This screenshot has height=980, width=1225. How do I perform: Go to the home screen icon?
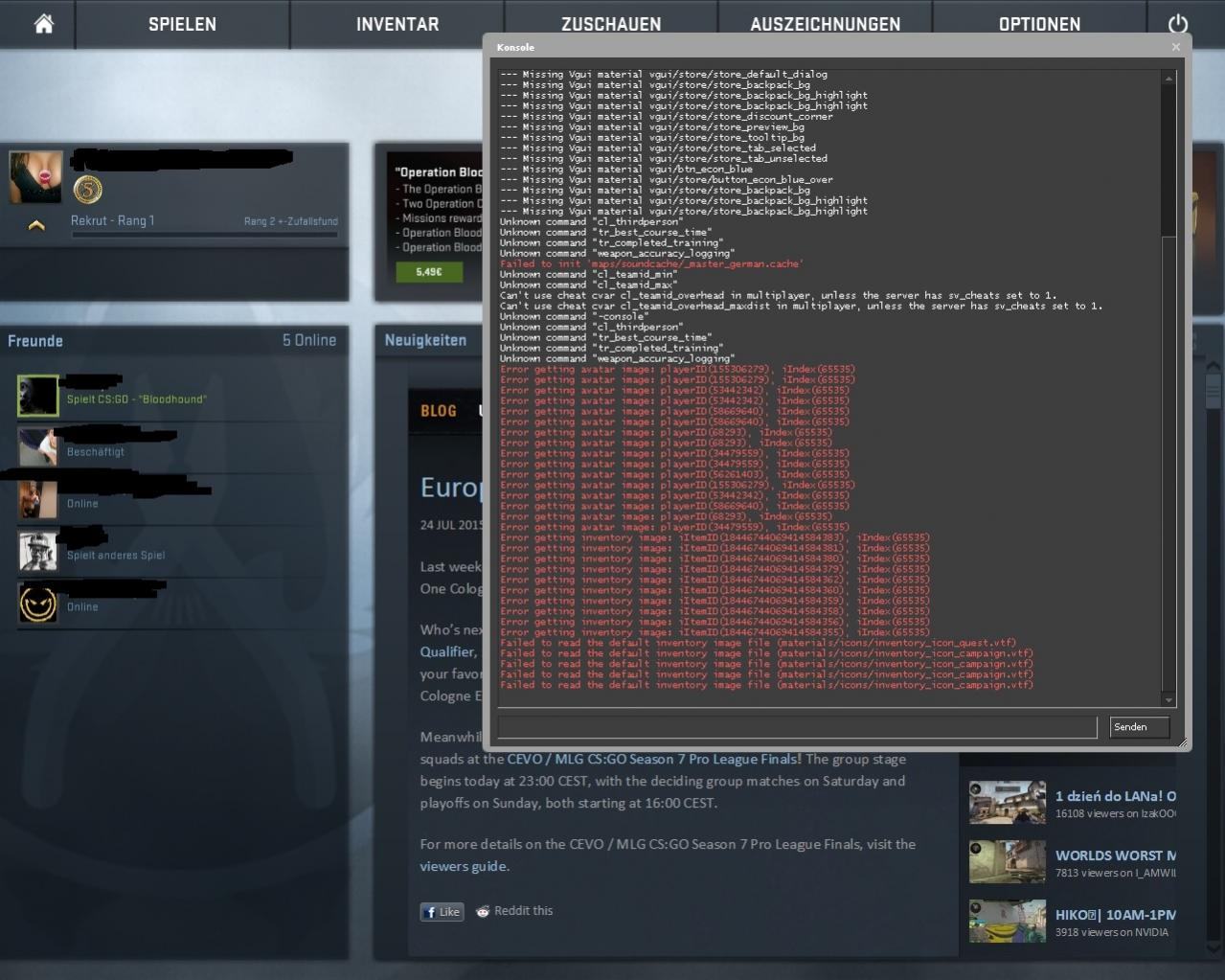[x=43, y=23]
